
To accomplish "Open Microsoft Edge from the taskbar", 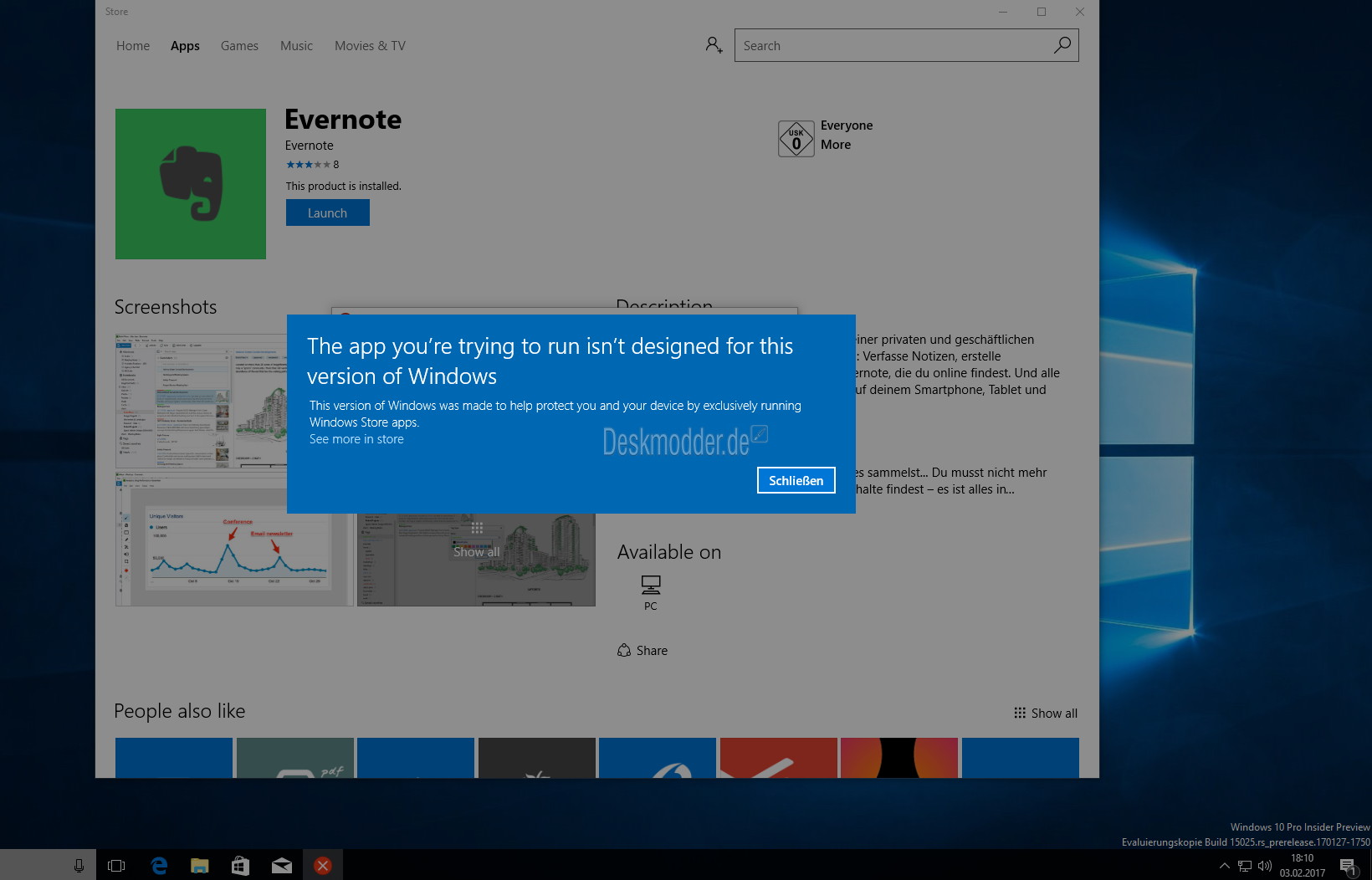I will point(158,866).
